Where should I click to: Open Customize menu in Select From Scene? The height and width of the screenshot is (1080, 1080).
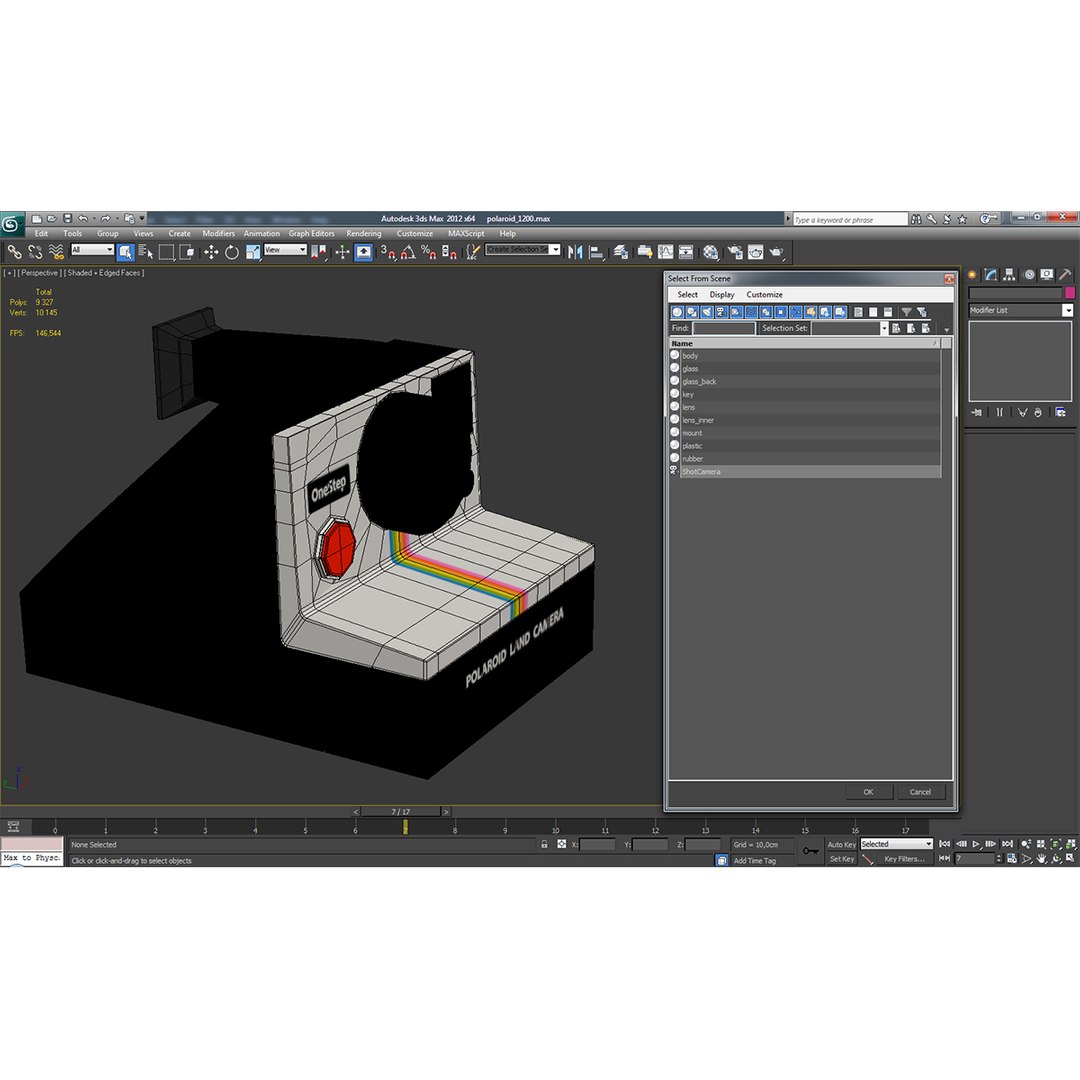coord(765,294)
